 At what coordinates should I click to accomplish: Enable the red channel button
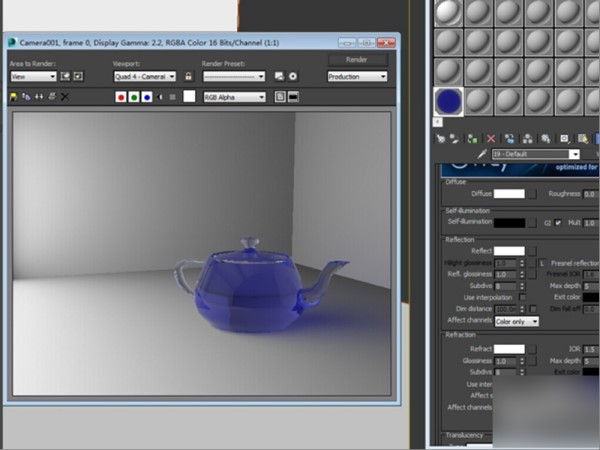[121, 97]
